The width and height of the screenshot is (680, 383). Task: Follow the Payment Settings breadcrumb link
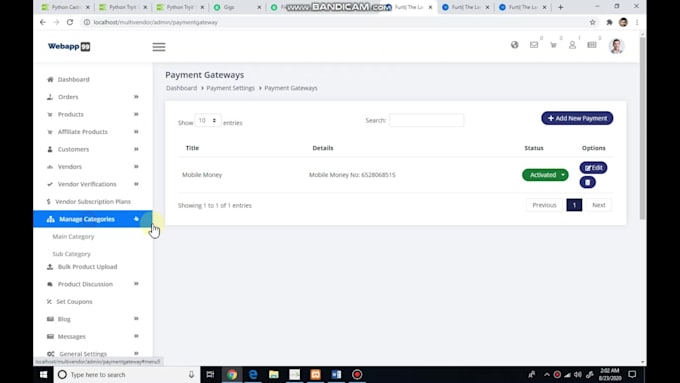(230, 88)
